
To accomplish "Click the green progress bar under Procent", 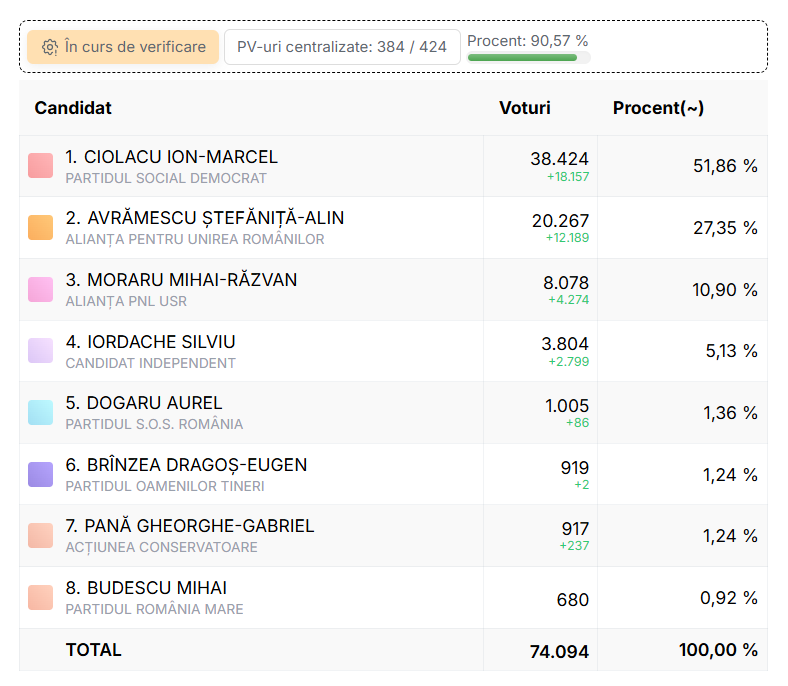I will (x=528, y=58).
